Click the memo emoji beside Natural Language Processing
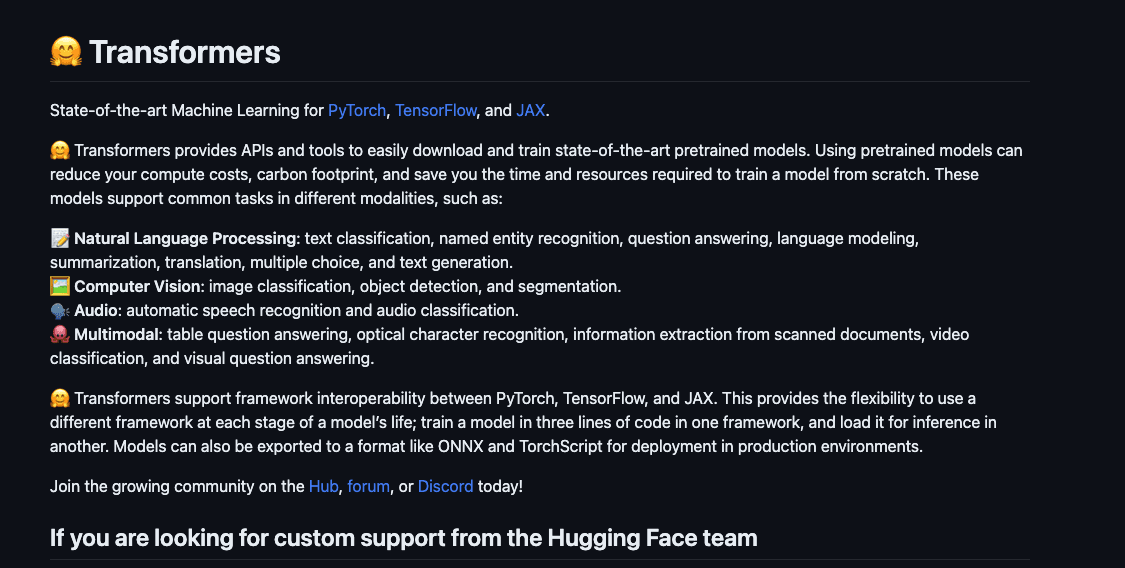The width and height of the screenshot is (1125, 568). tap(60, 239)
